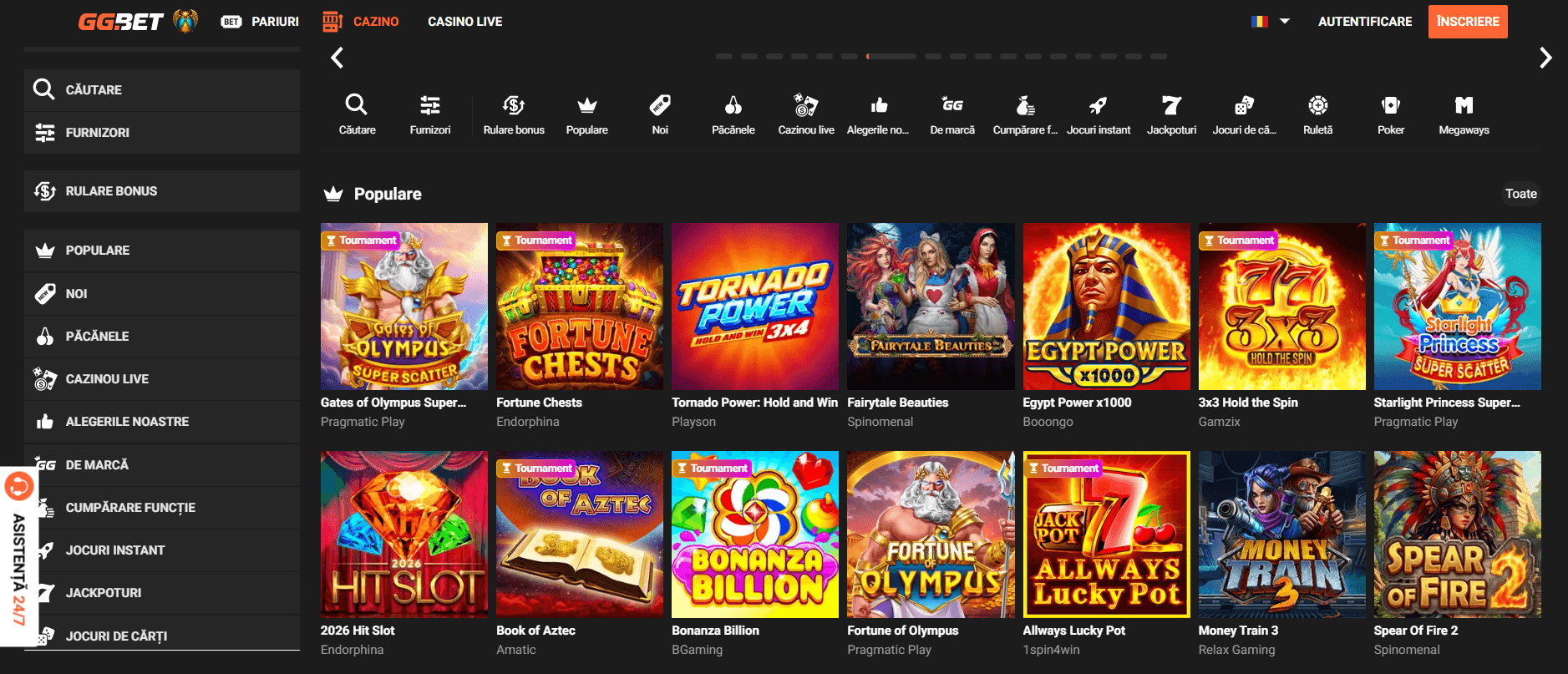Select JOCURI INSTANT in the left sidebar
Viewport: 1568px width, 674px height.
pos(162,550)
